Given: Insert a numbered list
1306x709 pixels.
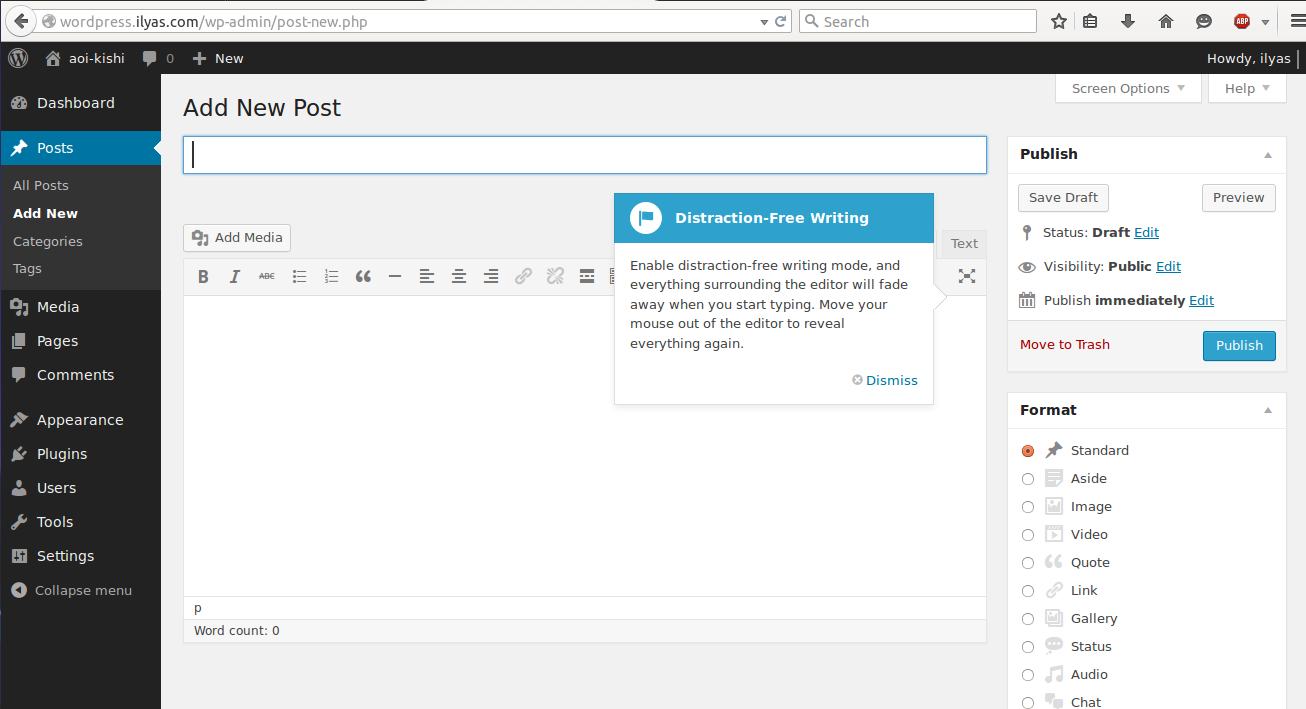Looking at the screenshot, I should (x=331, y=277).
